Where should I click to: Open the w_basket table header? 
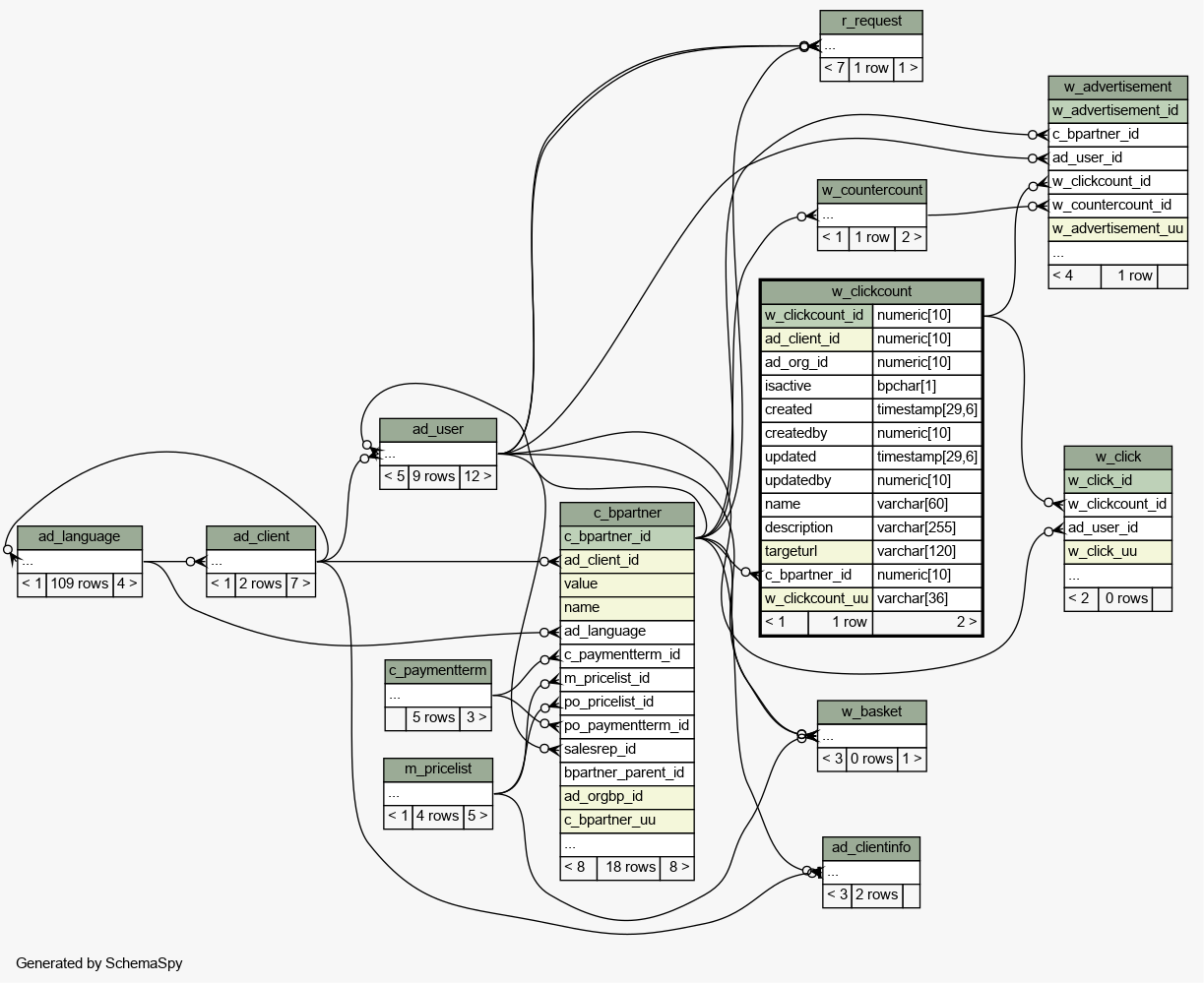[x=871, y=711]
